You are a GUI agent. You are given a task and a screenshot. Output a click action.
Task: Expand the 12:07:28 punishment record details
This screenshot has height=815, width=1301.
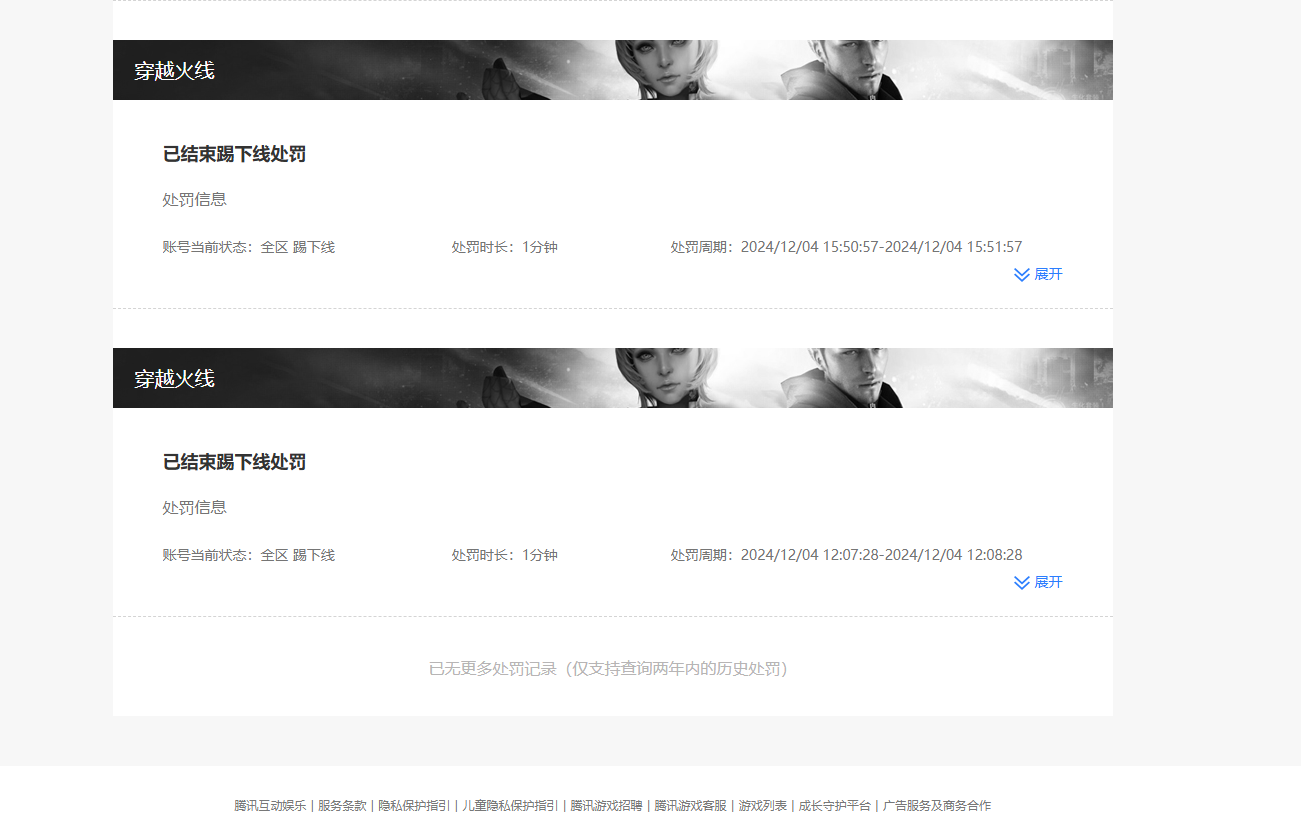(1038, 582)
